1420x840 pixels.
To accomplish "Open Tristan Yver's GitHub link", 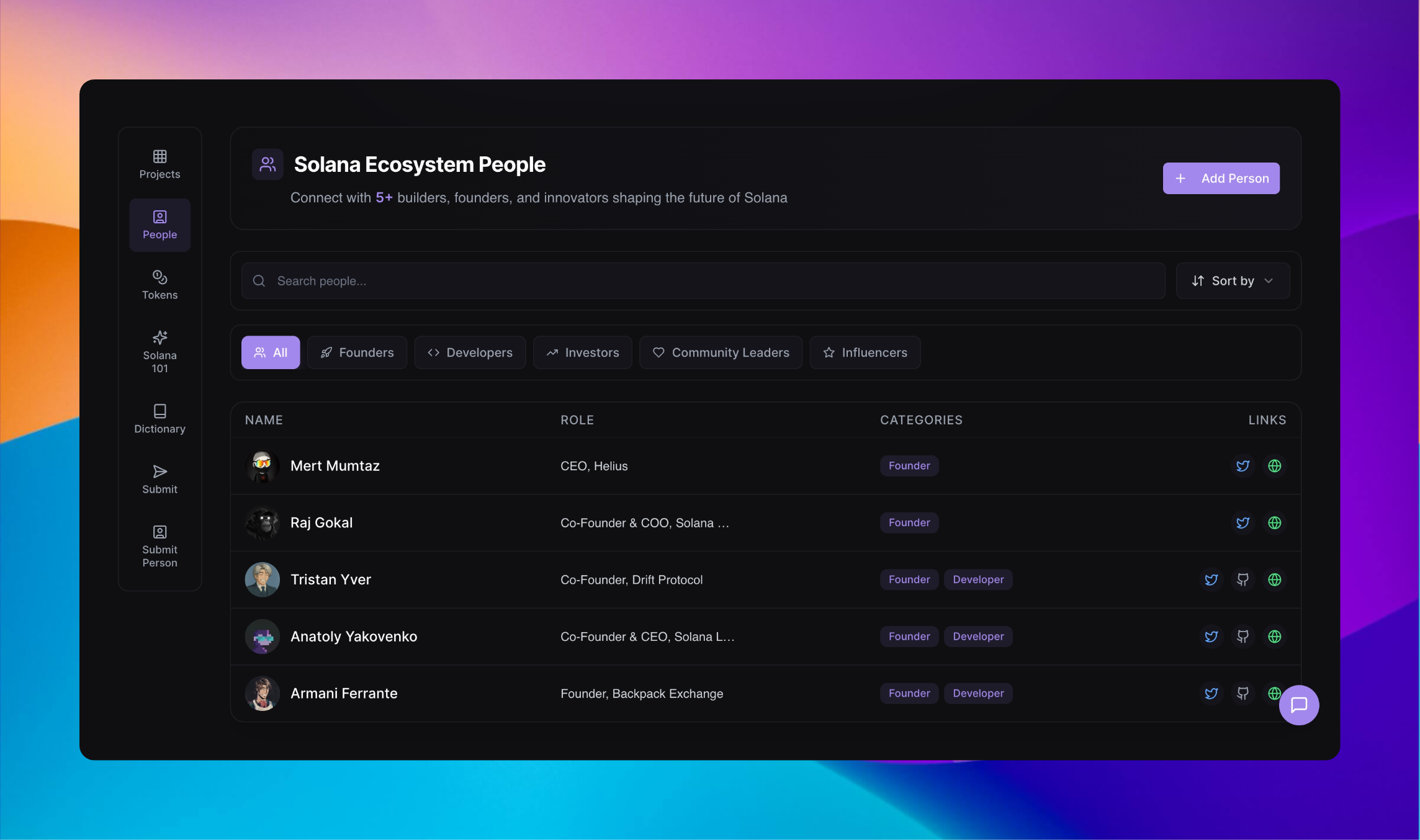I will 1242,579.
